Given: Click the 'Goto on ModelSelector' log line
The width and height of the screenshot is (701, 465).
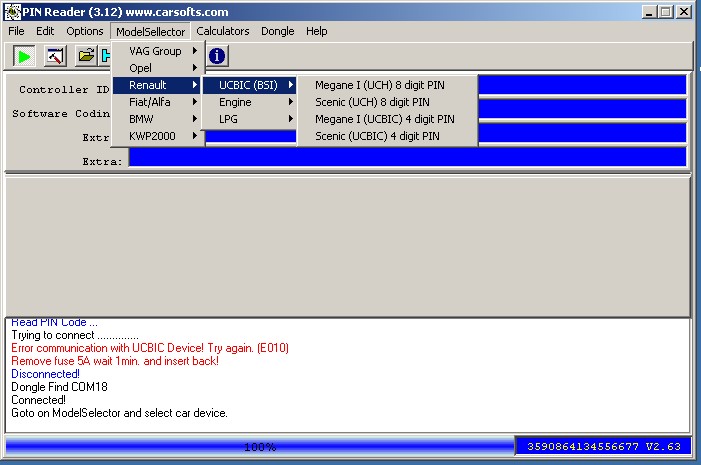Looking at the screenshot, I should point(119,413).
